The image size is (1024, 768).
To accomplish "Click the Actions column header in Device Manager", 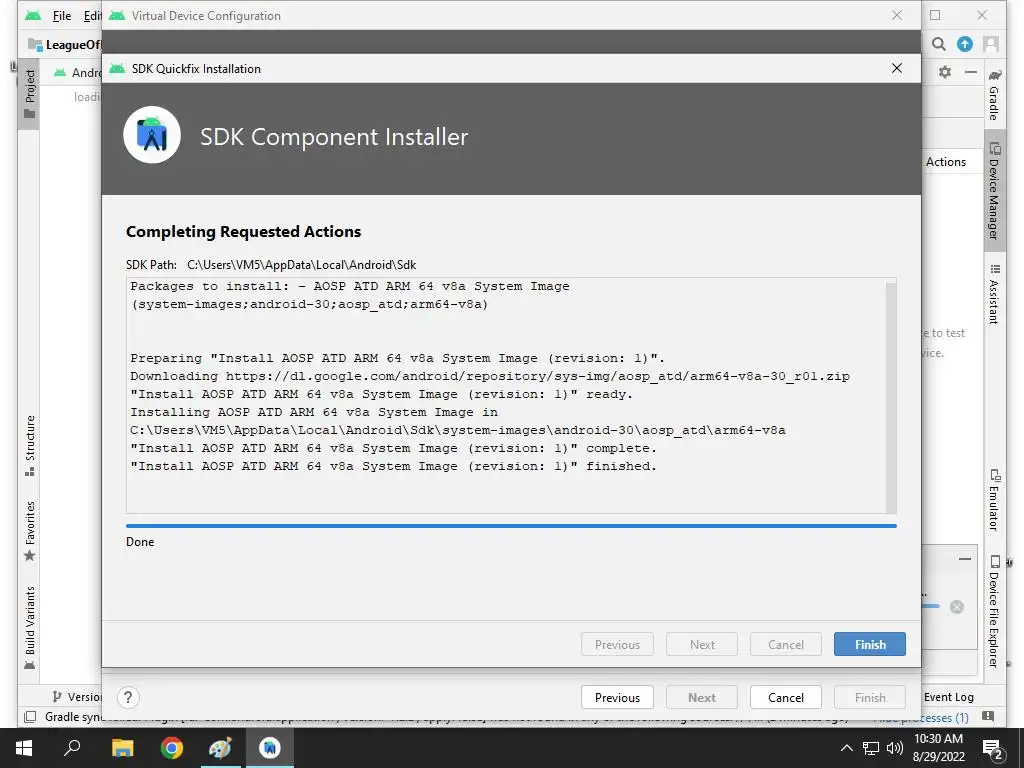I will click(x=946, y=161).
